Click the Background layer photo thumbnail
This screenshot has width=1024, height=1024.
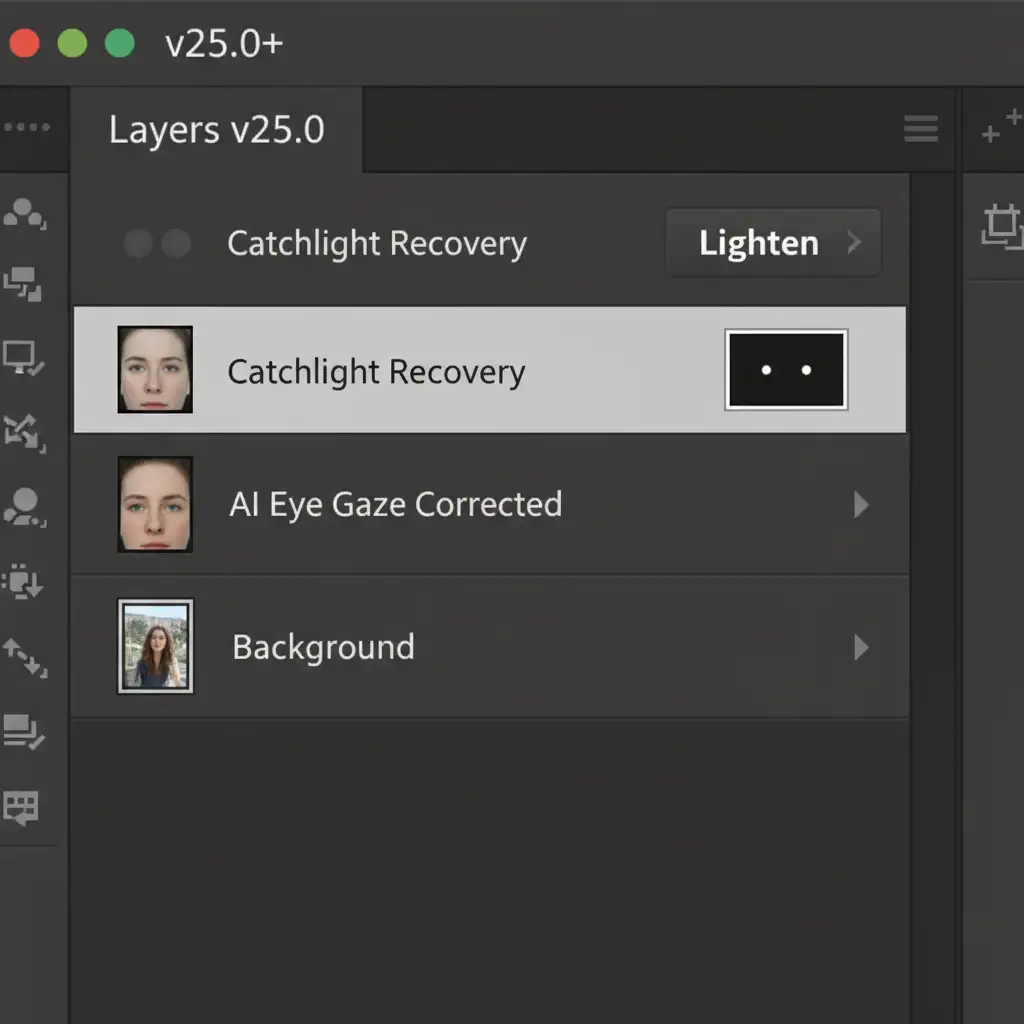[x=155, y=646]
